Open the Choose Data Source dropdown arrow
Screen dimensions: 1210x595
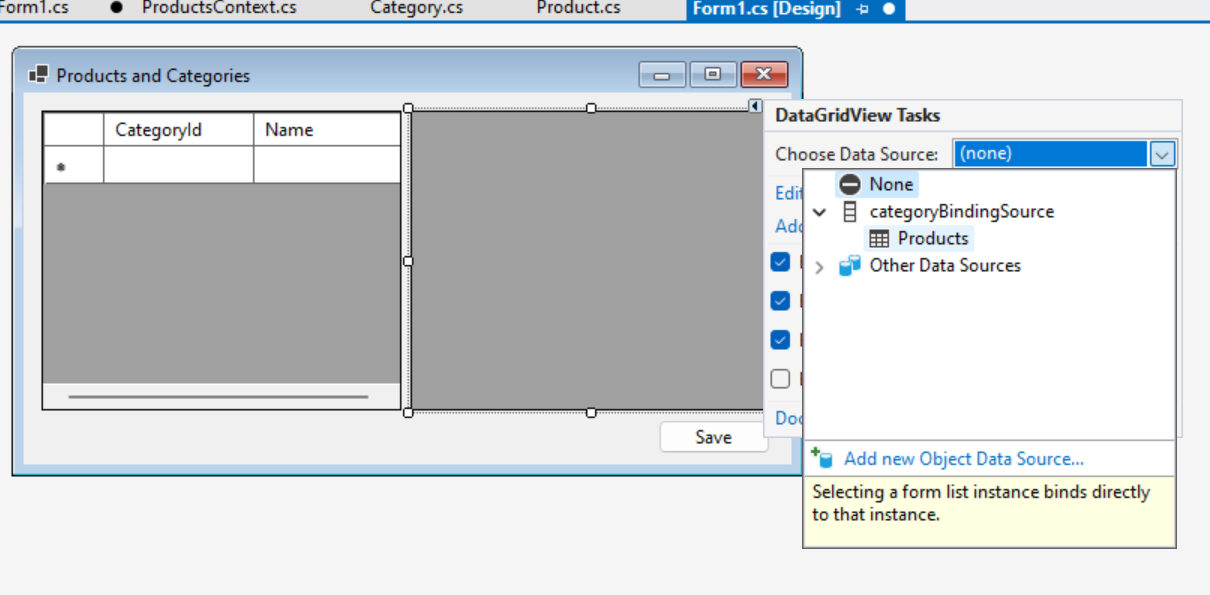[1162, 153]
